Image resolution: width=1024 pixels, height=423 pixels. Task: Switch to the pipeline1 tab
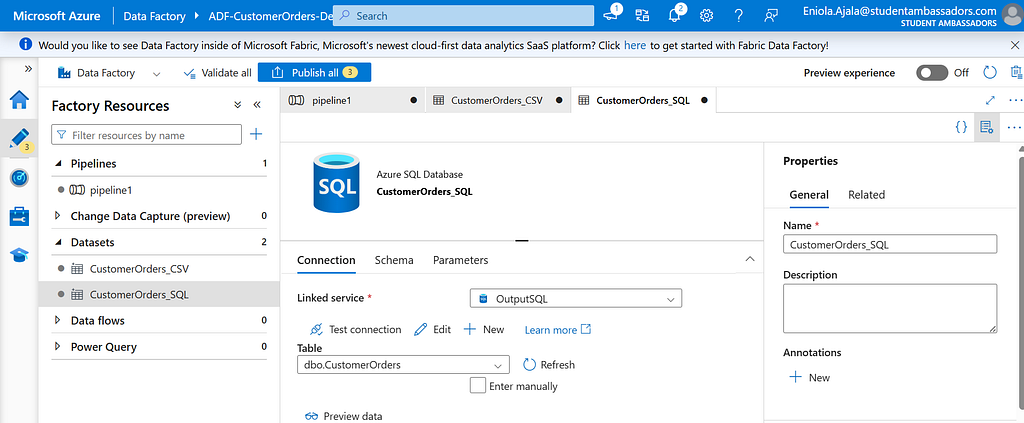353,101
